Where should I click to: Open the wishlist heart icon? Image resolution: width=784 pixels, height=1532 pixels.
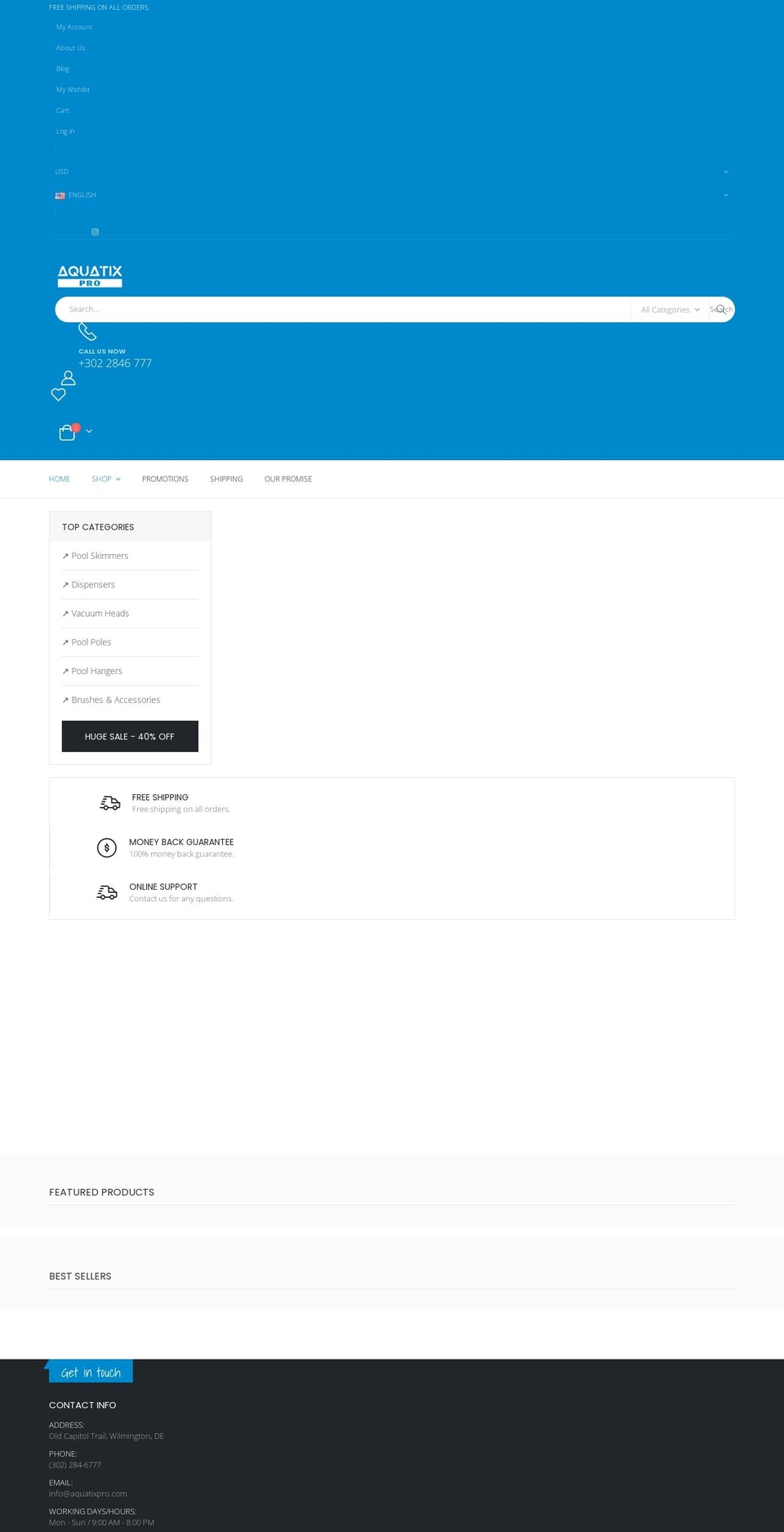pos(59,395)
